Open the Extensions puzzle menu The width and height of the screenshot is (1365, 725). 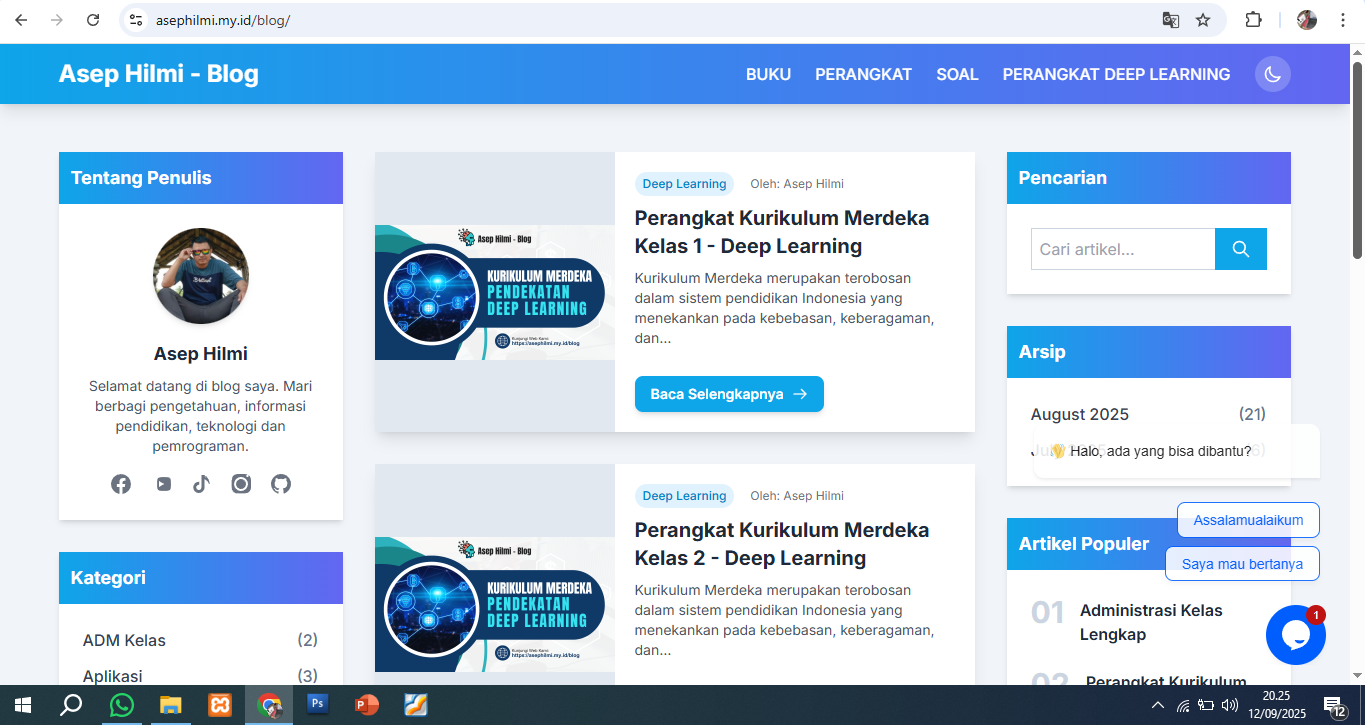(1253, 20)
